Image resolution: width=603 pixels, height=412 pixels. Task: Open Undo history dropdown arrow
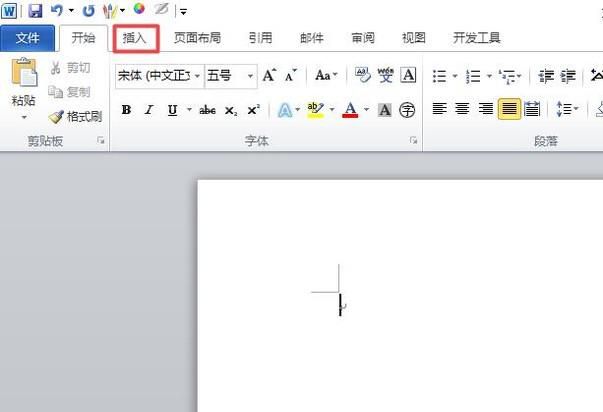[71, 11]
